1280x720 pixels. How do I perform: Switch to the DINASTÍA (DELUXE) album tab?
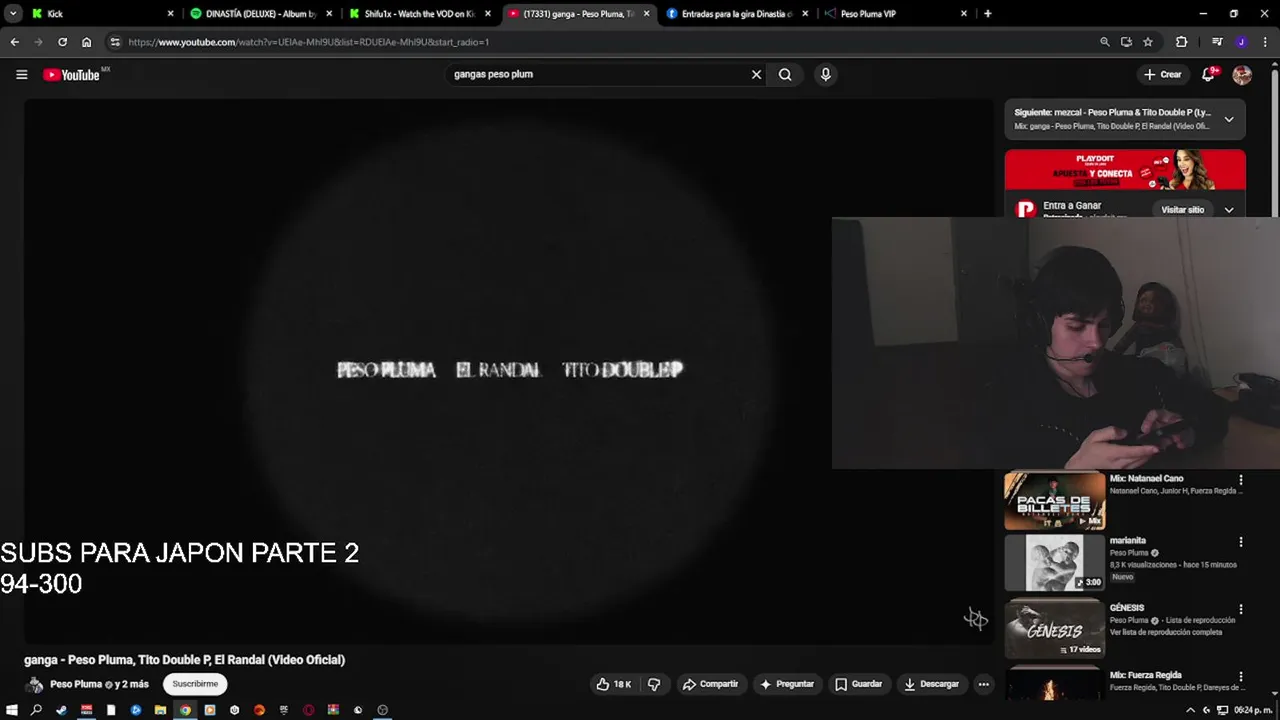[x=260, y=14]
